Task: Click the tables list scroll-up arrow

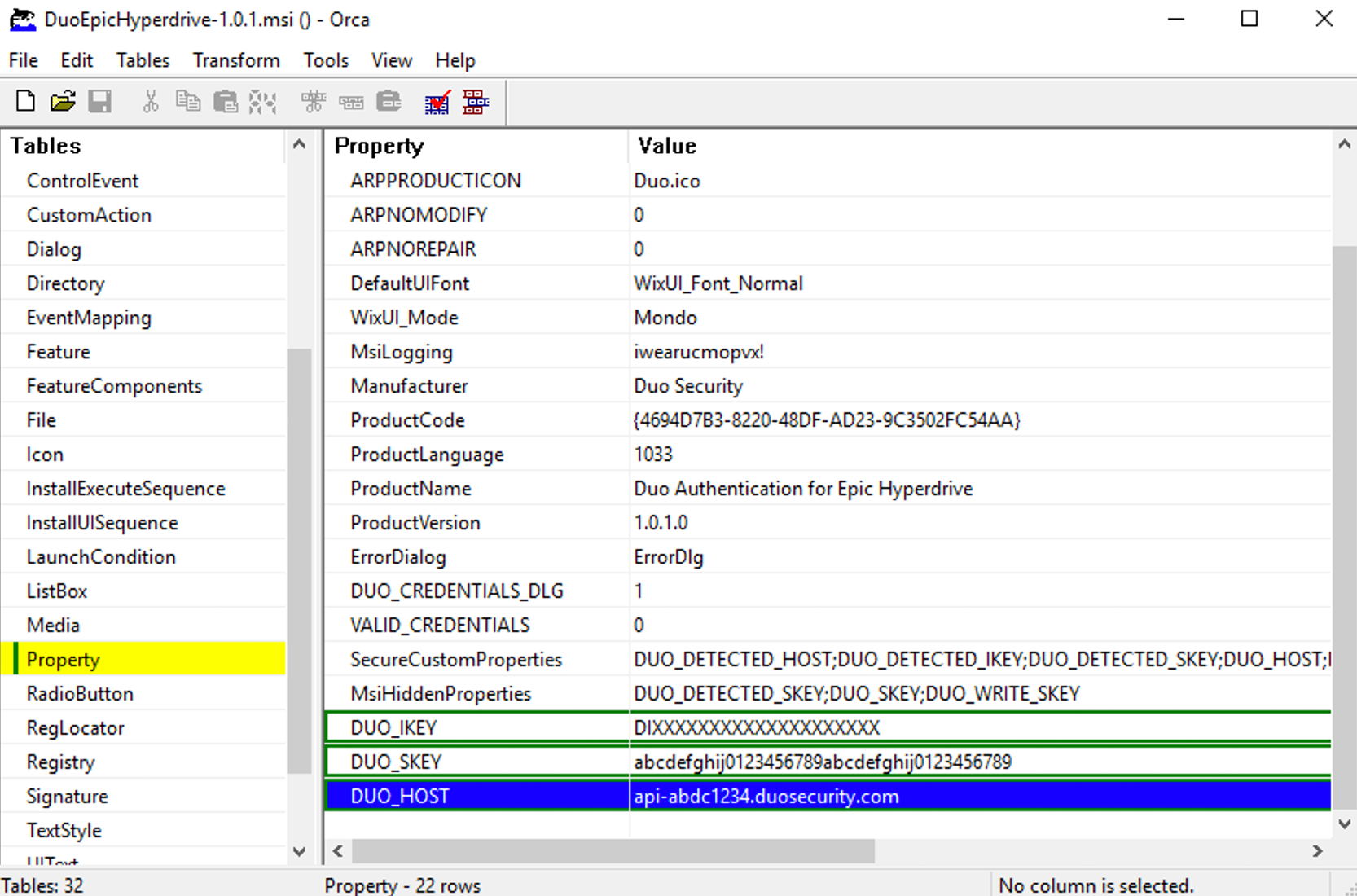Action: click(299, 145)
